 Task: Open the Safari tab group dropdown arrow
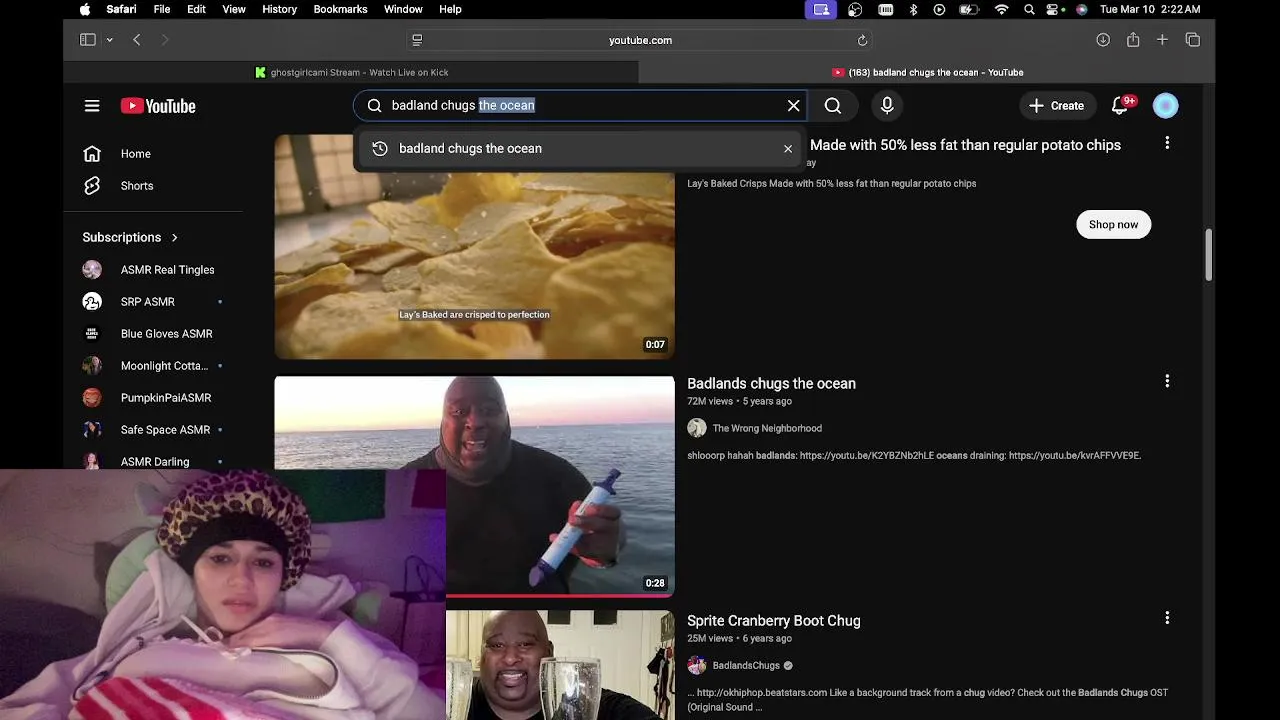[x=109, y=40]
